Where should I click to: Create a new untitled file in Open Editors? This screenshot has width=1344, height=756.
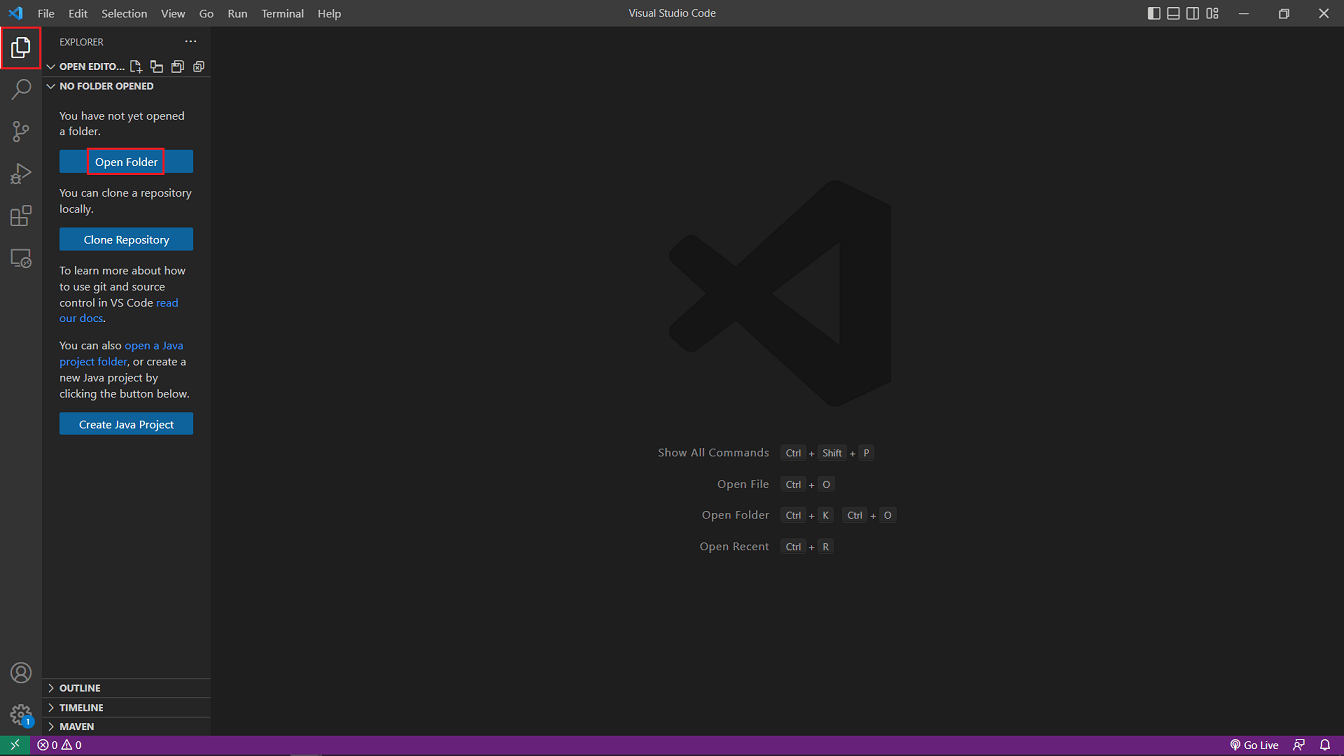pos(137,67)
